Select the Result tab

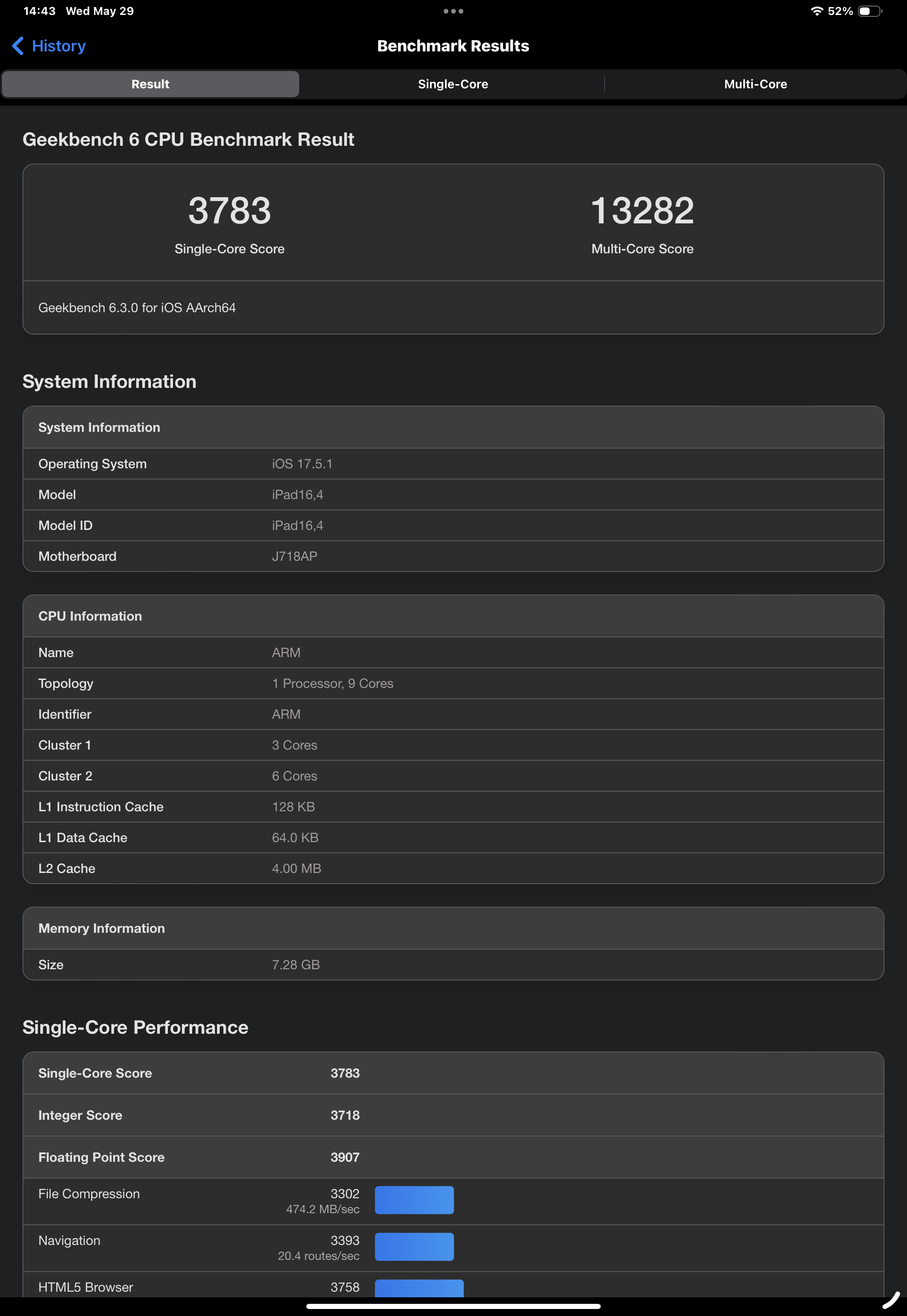(150, 84)
